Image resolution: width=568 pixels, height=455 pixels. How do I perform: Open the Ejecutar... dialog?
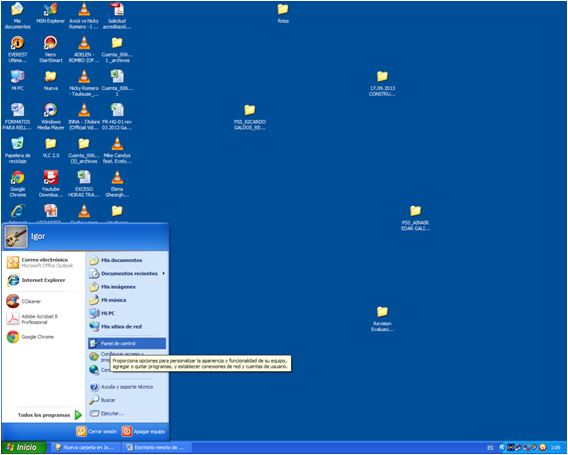coord(127,413)
